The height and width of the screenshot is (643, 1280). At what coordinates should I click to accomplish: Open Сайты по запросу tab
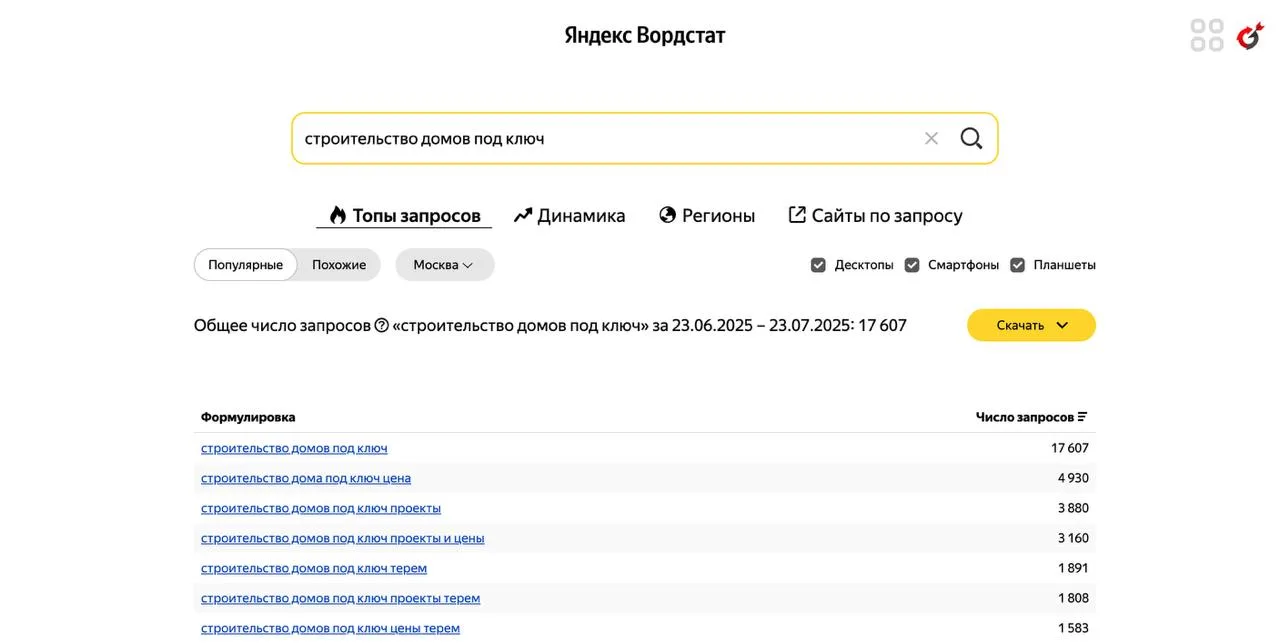coord(875,215)
